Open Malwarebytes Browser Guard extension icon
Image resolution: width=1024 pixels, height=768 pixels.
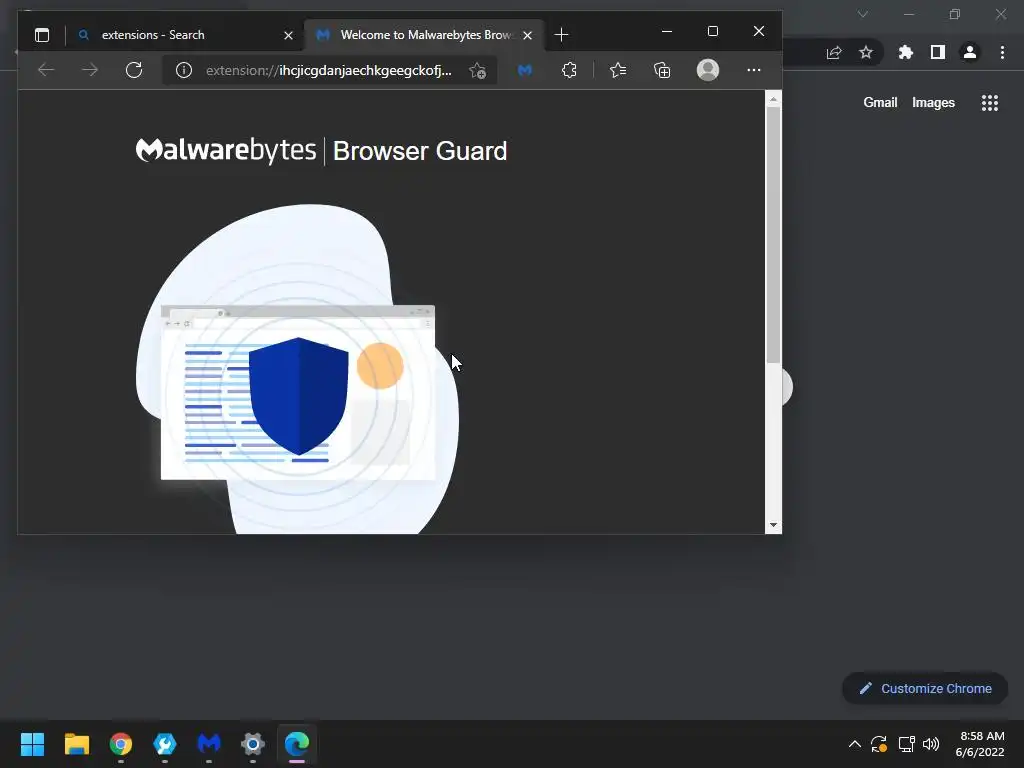point(525,70)
